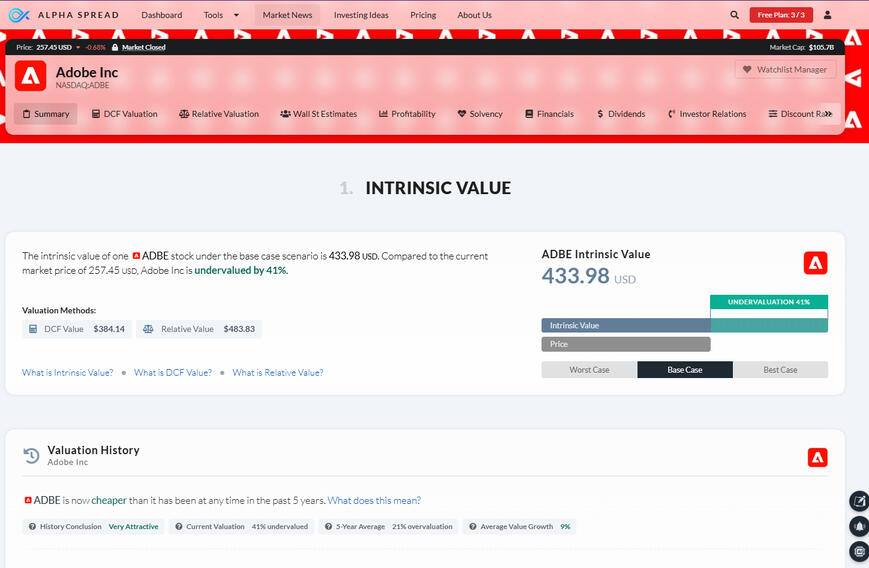
Task: Open the Financials tab
Action: pyautogui.click(x=549, y=114)
